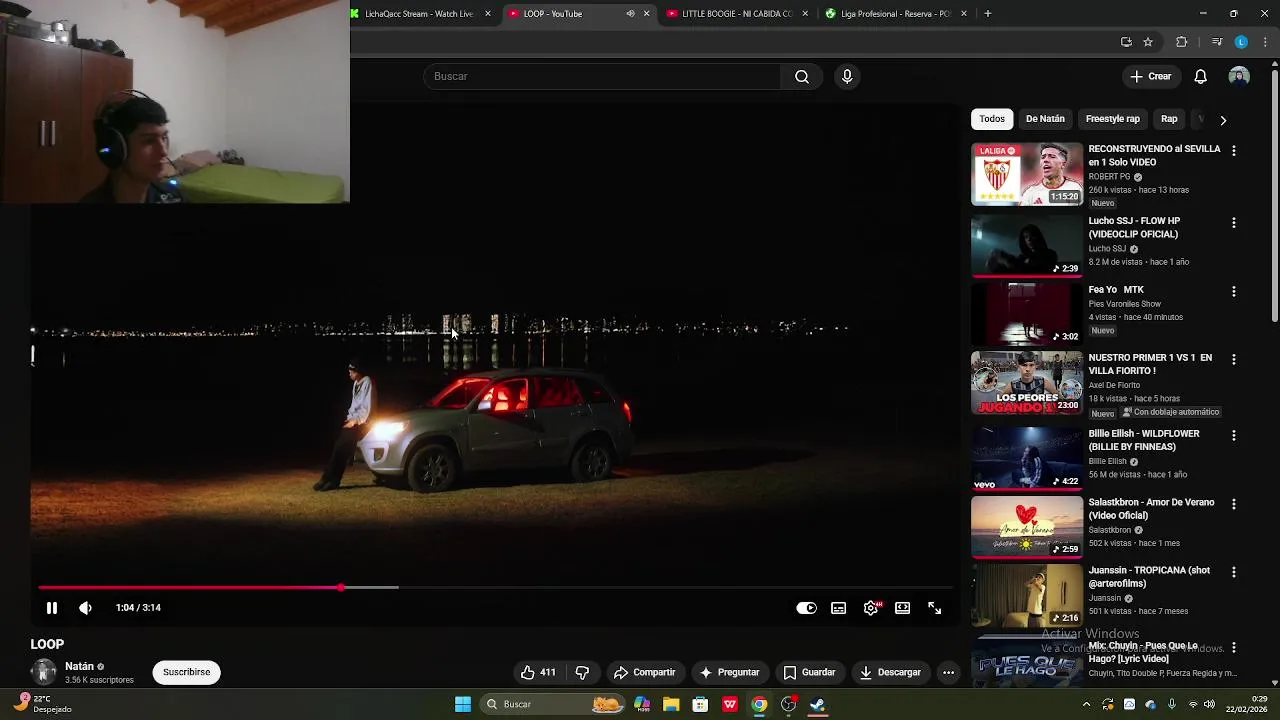Click the Descargar download button
Screen dimensions: 1280x720
click(x=890, y=672)
